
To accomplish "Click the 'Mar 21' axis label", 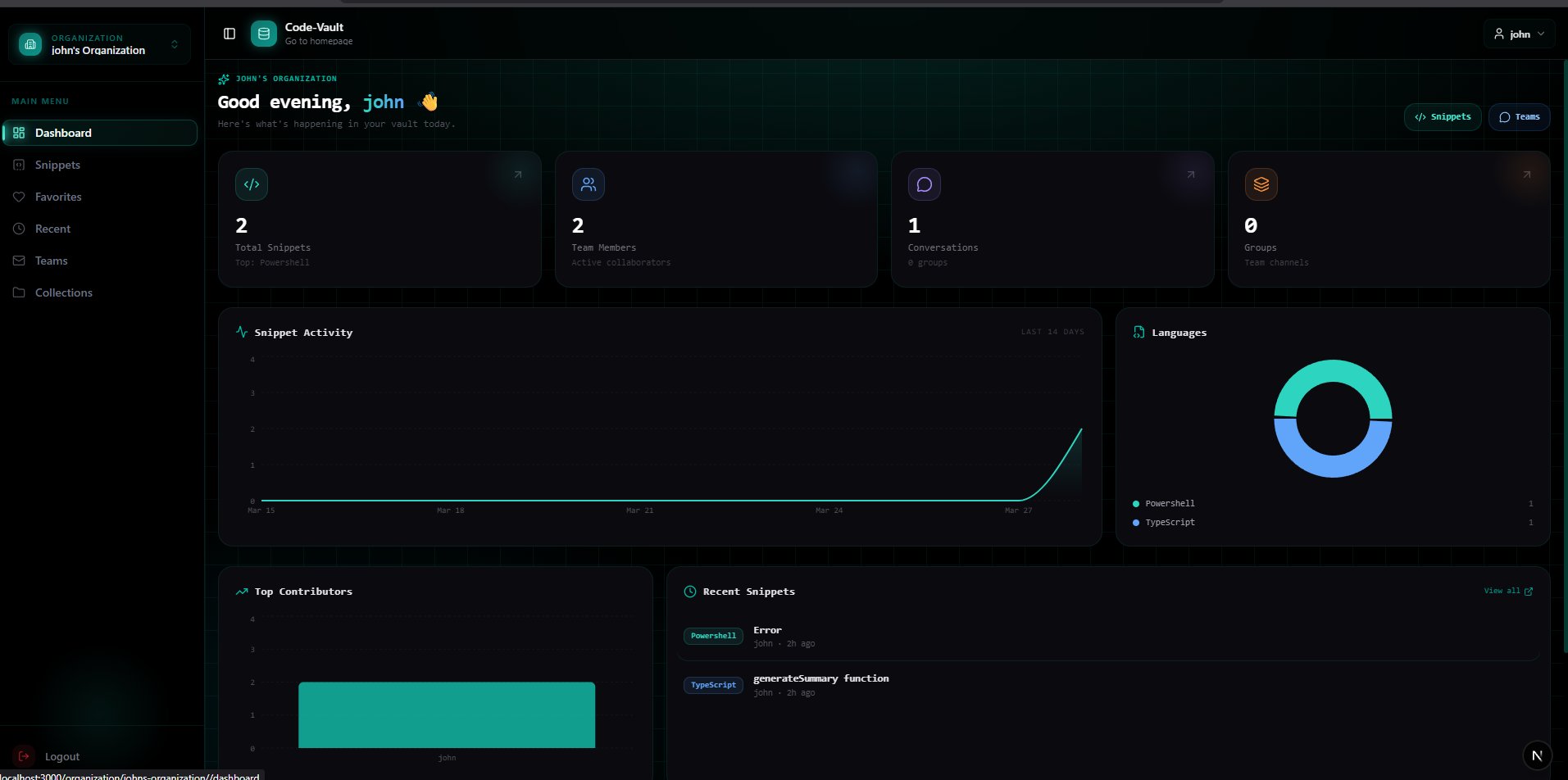I will tap(640, 510).
